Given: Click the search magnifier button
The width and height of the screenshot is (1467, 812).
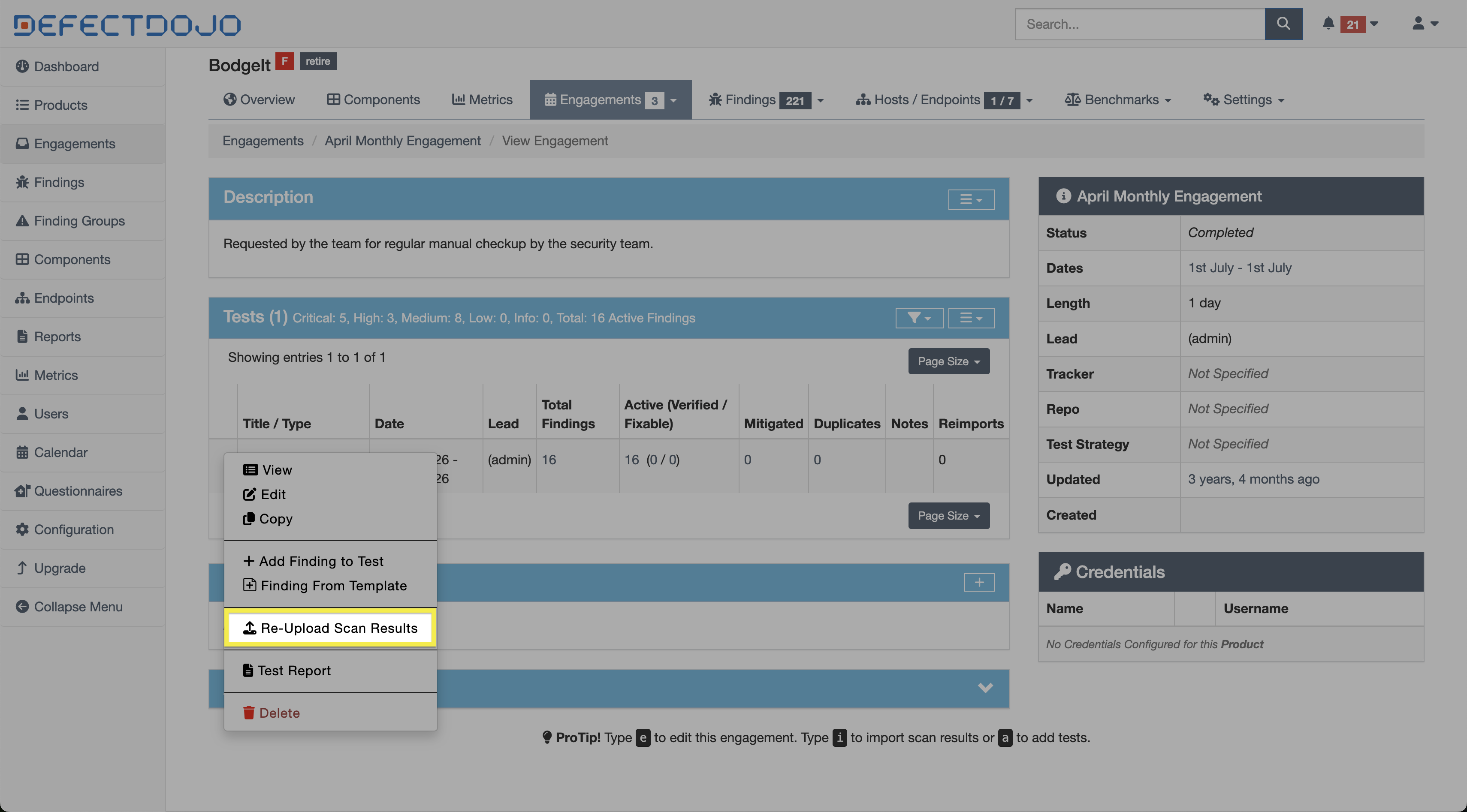Looking at the screenshot, I should 1283,24.
